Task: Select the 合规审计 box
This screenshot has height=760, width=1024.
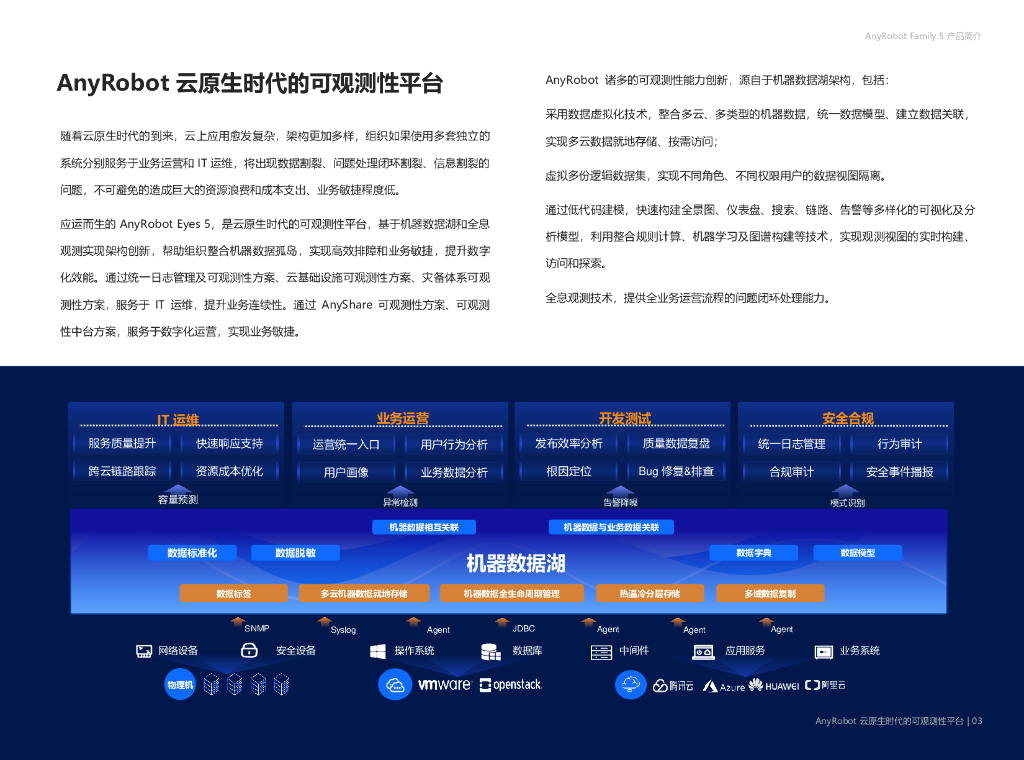Action: [792, 471]
